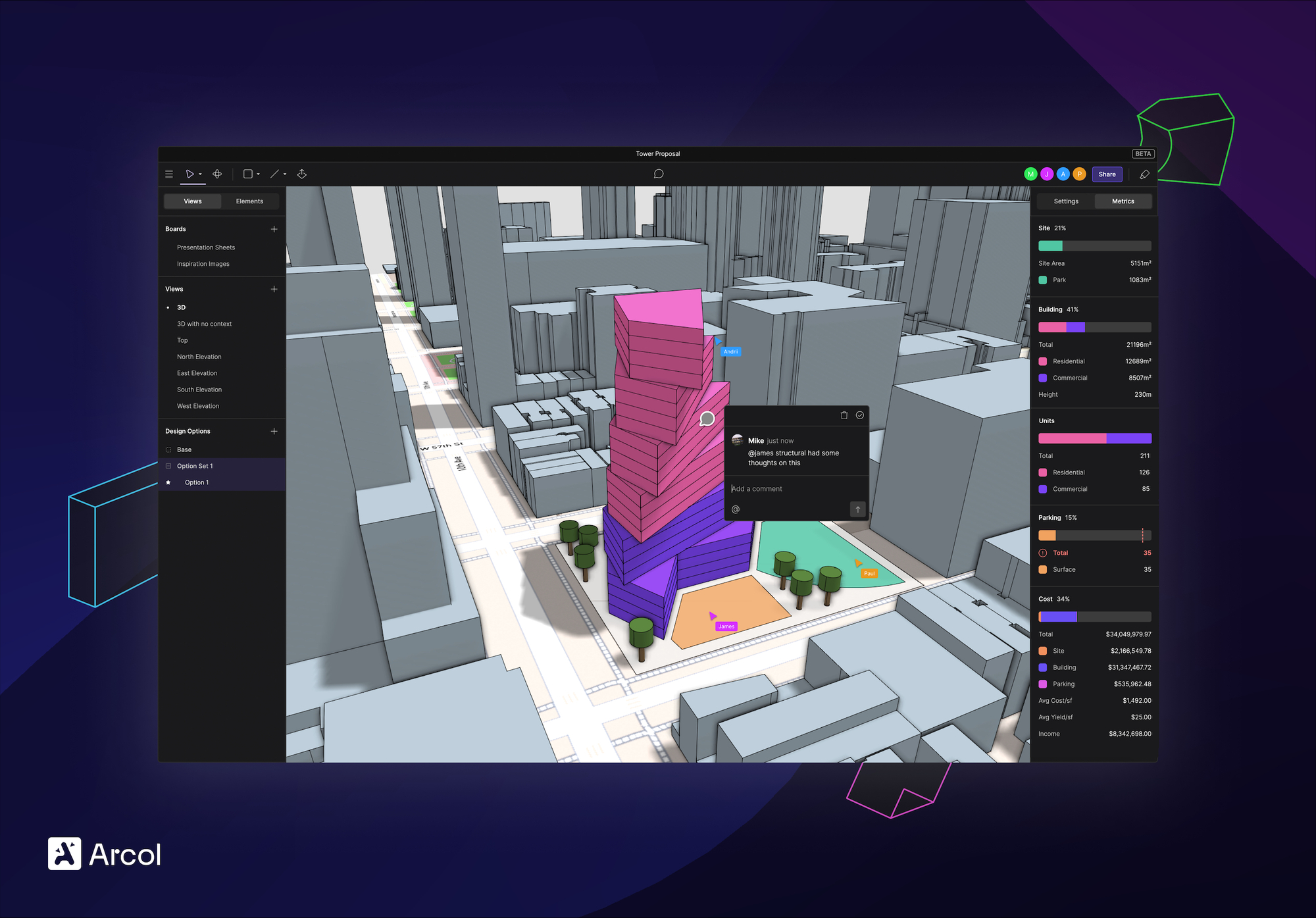This screenshot has width=1316, height=918.
Task: Collapse Option Set 1 group
Action: coord(168,466)
